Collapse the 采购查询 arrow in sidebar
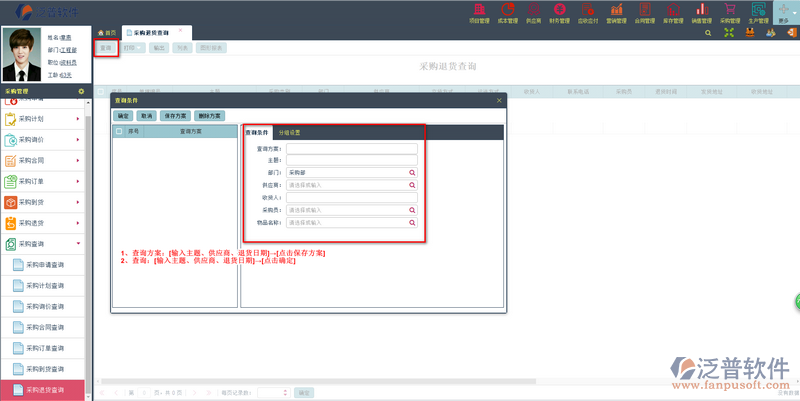Screen dimensions: 800x401 click(x=78, y=244)
